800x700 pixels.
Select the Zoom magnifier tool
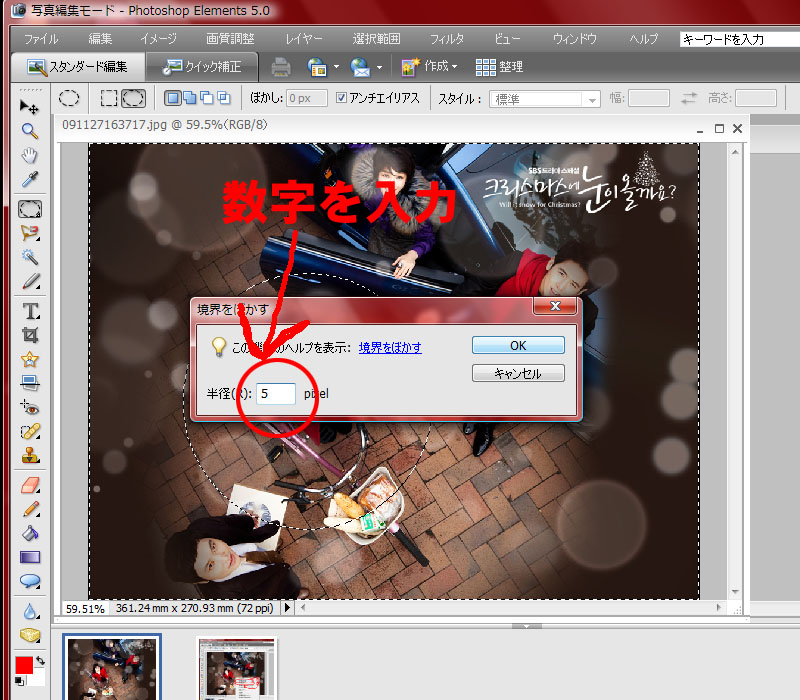pos(30,131)
